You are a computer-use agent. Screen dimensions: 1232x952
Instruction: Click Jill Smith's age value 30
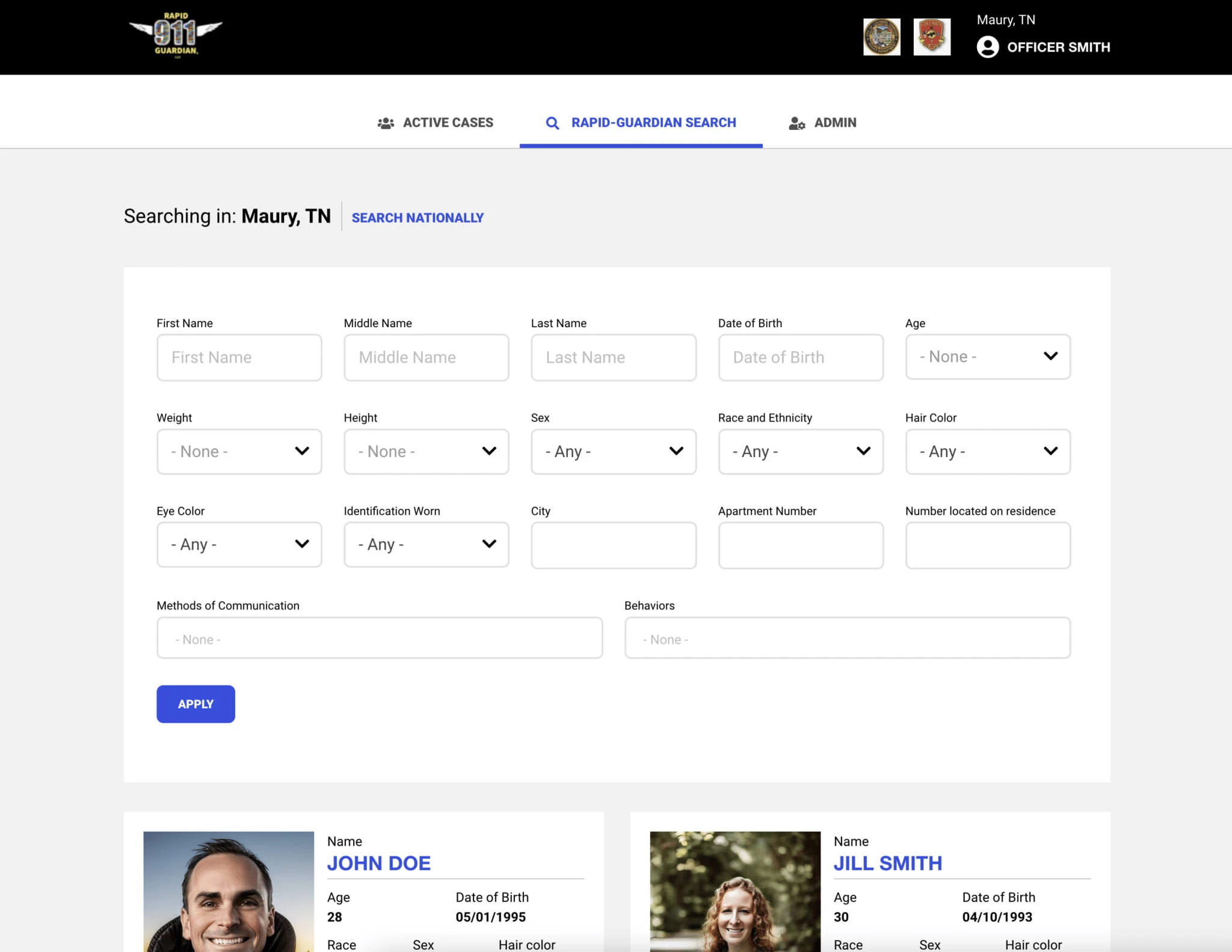pos(841,917)
